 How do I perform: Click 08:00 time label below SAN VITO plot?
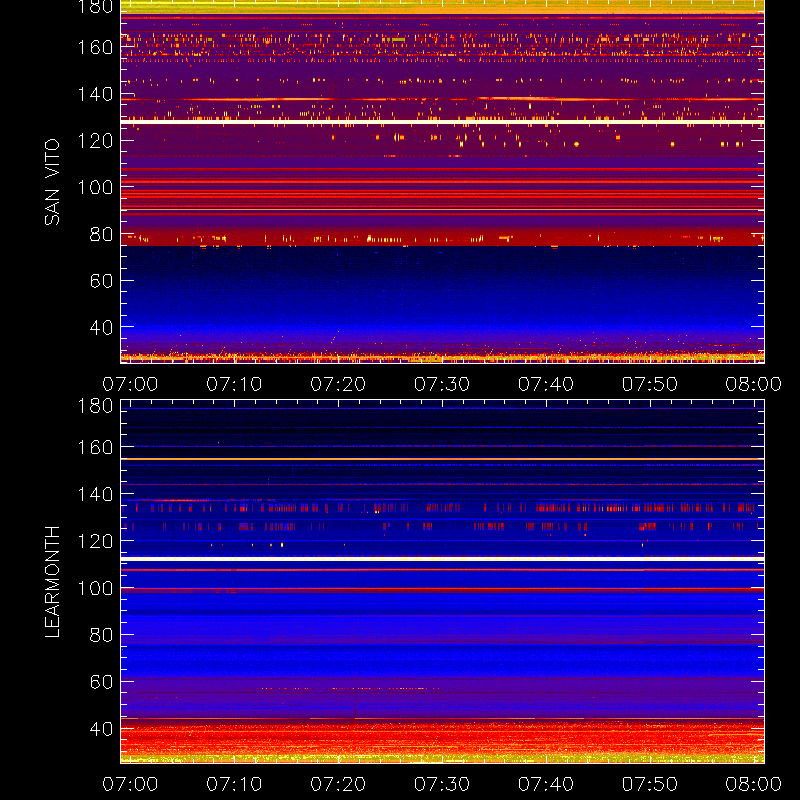[x=754, y=384]
